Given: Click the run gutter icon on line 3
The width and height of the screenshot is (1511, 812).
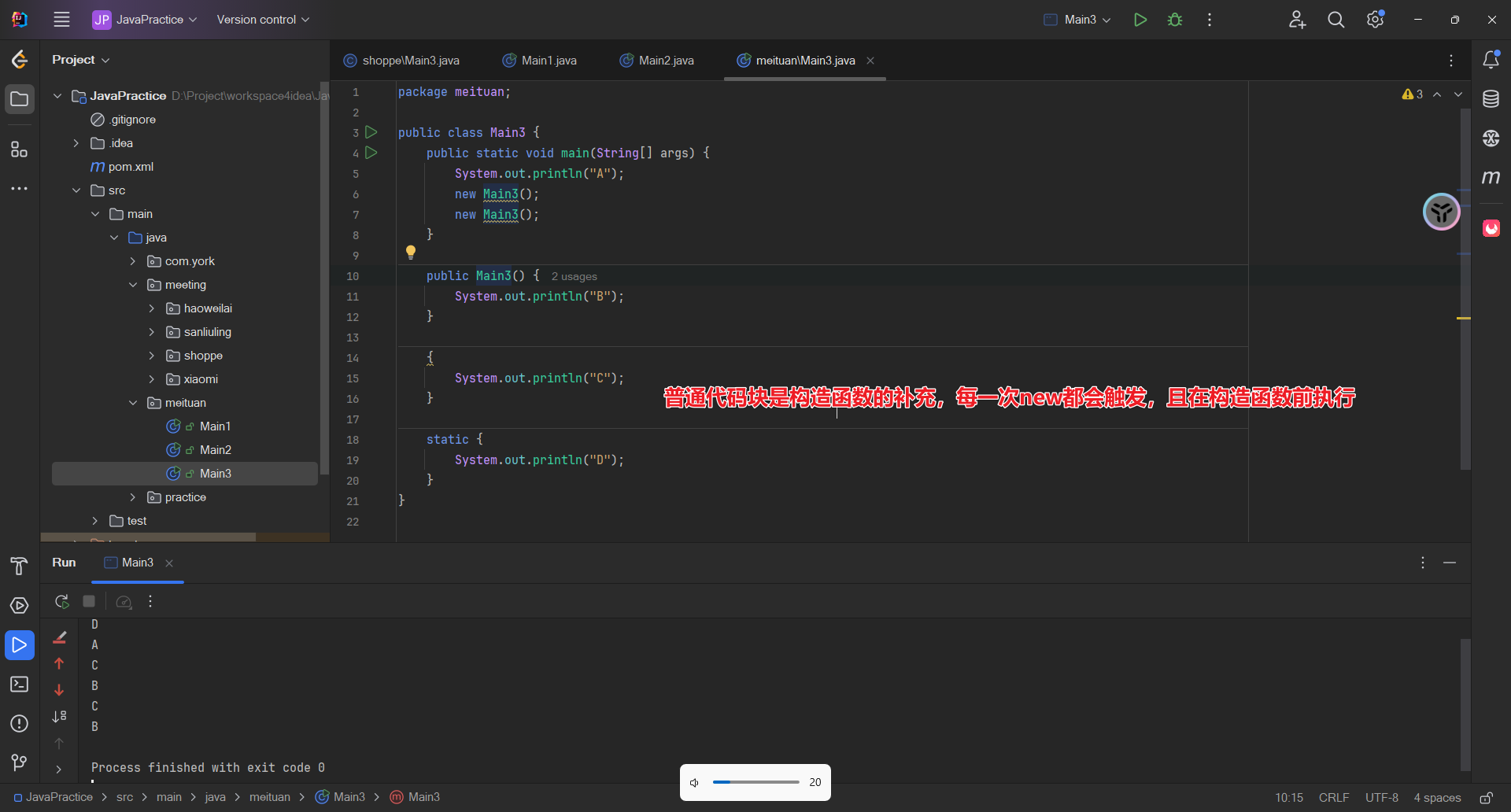Looking at the screenshot, I should coord(371,132).
